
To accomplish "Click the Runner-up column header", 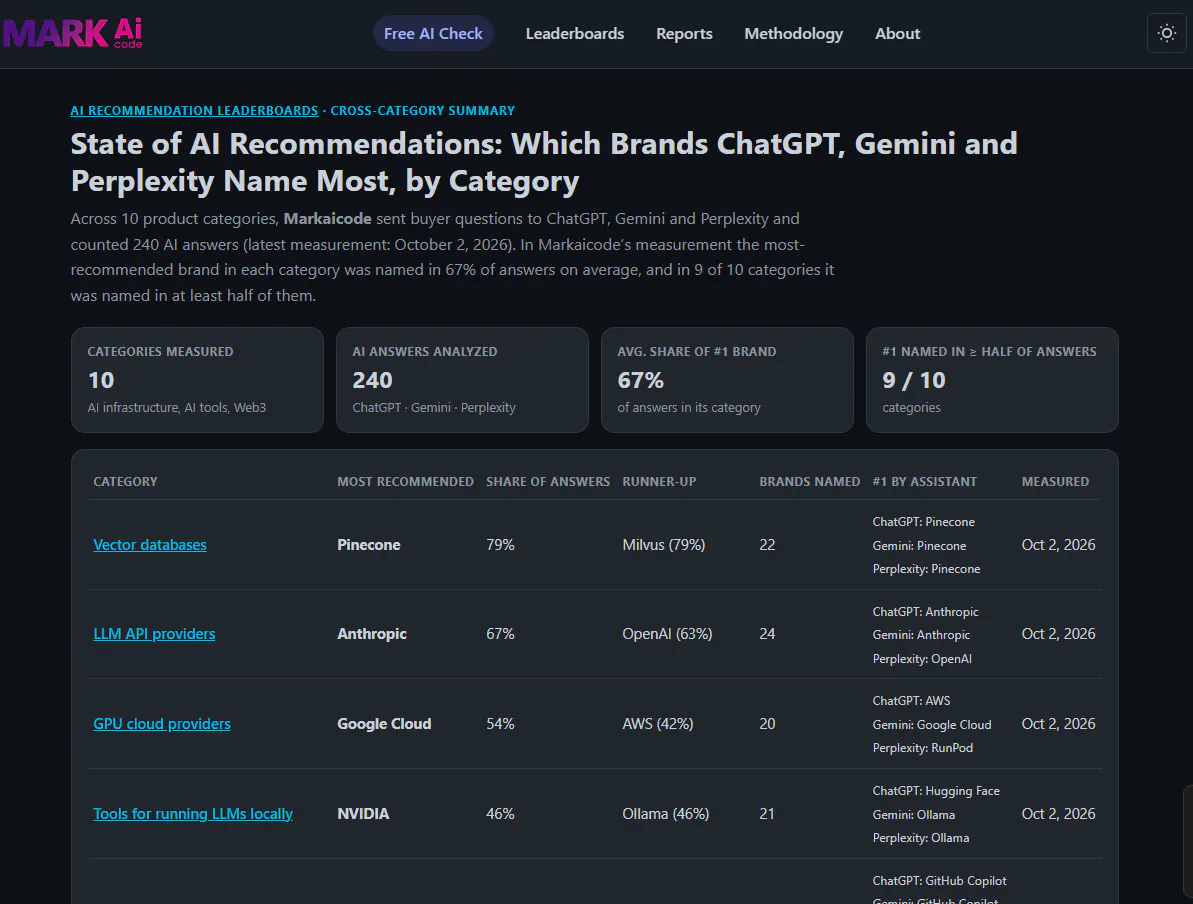I will [x=659, y=482].
